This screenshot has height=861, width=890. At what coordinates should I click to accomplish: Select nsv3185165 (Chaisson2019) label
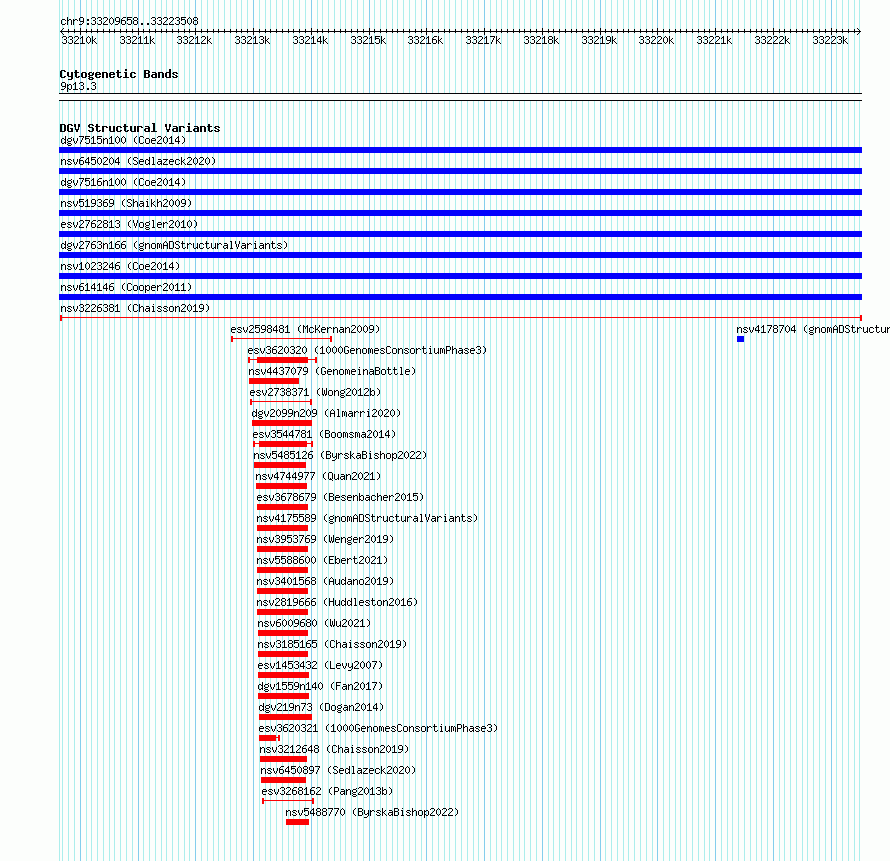coord(332,644)
